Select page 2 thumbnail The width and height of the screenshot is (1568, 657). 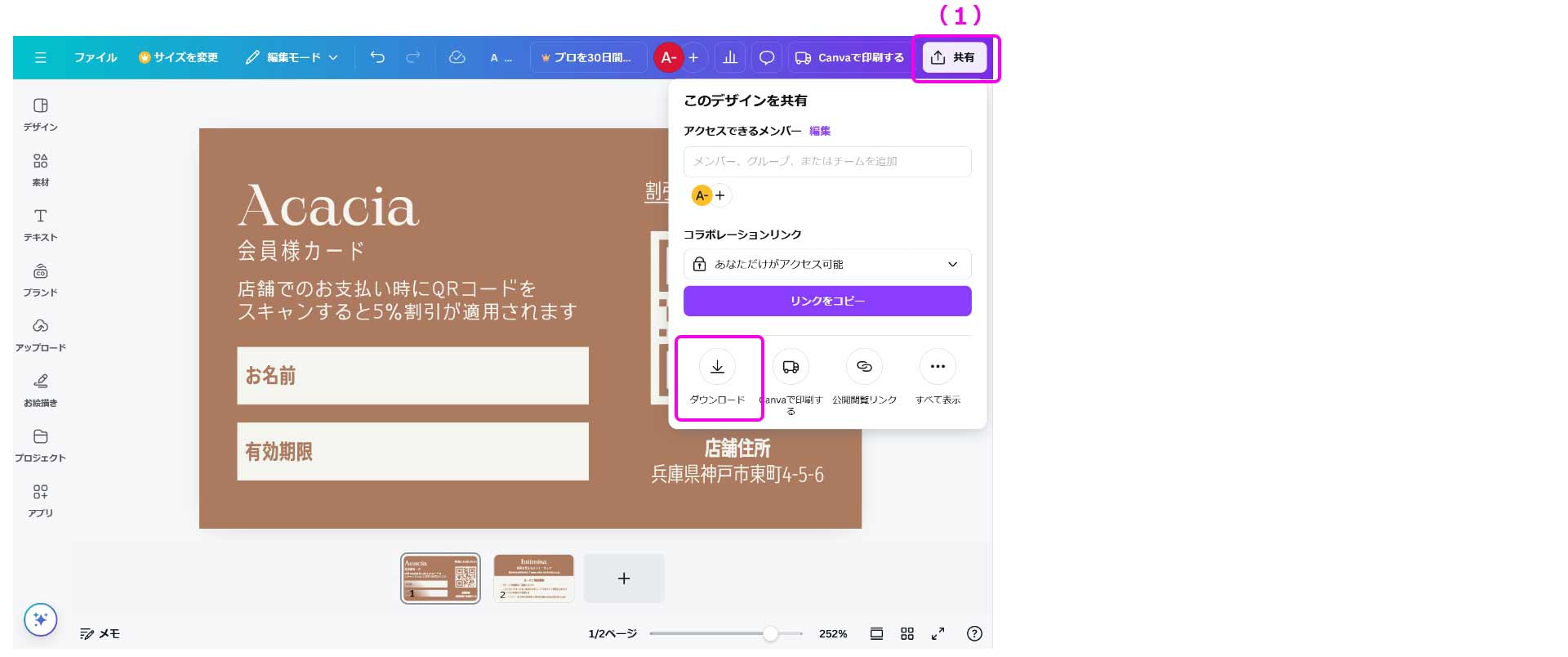pyautogui.click(x=533, y=578)
